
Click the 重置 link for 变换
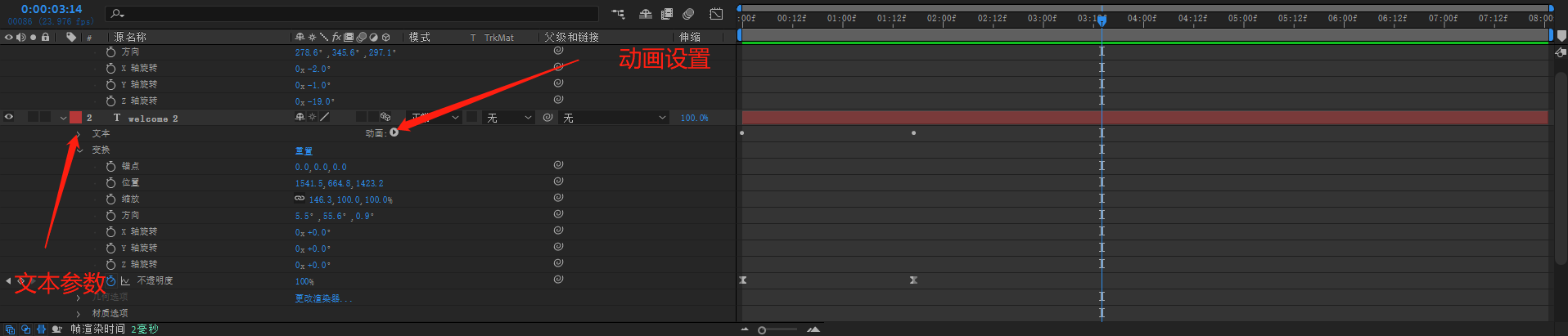click(304, 150)
